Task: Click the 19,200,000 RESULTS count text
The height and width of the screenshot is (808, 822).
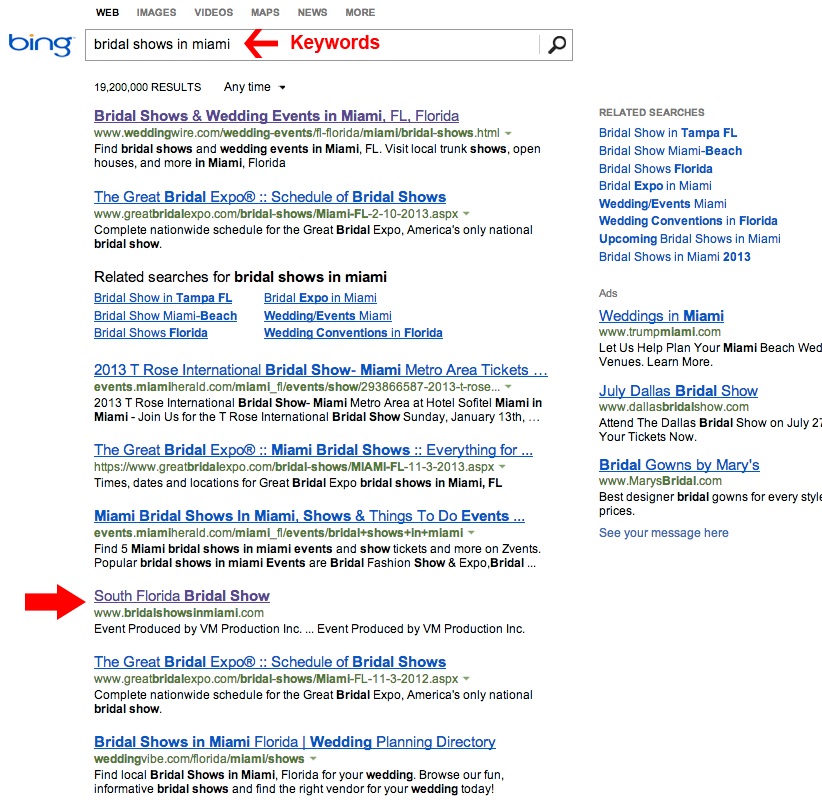Action: [x=147, y=87]
